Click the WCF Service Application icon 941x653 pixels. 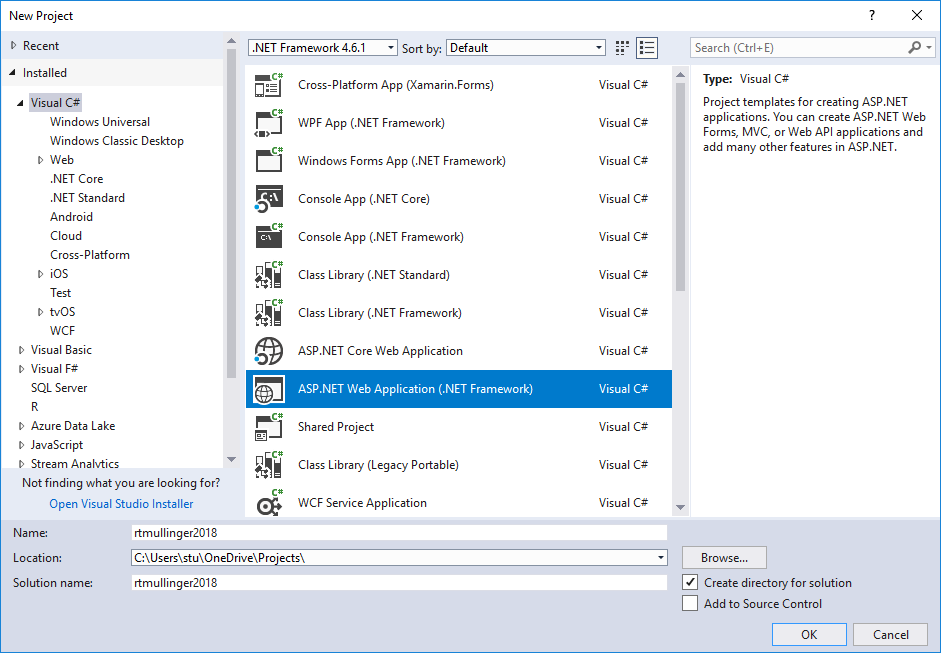point(268,503)
